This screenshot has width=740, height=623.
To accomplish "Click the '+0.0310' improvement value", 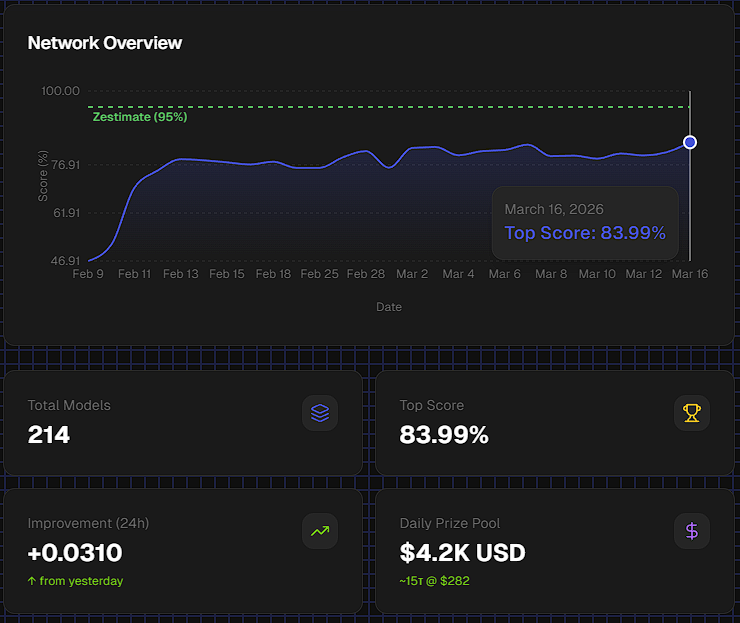I will (x=75, y=553).
